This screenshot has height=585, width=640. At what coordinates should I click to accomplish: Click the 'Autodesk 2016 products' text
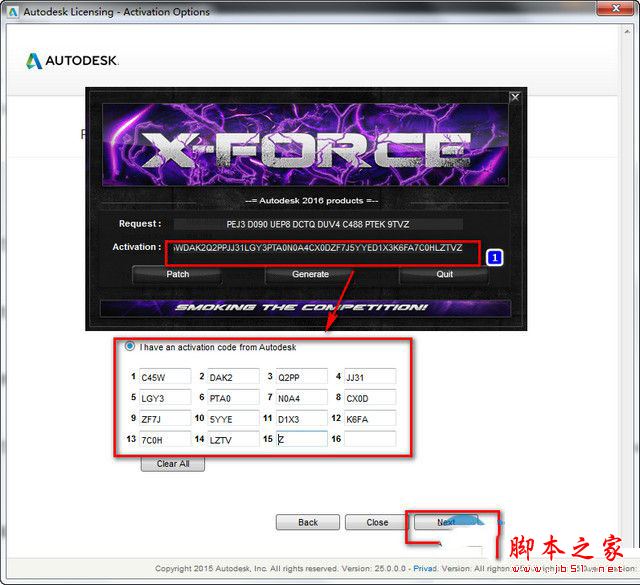tap(311, 201)
